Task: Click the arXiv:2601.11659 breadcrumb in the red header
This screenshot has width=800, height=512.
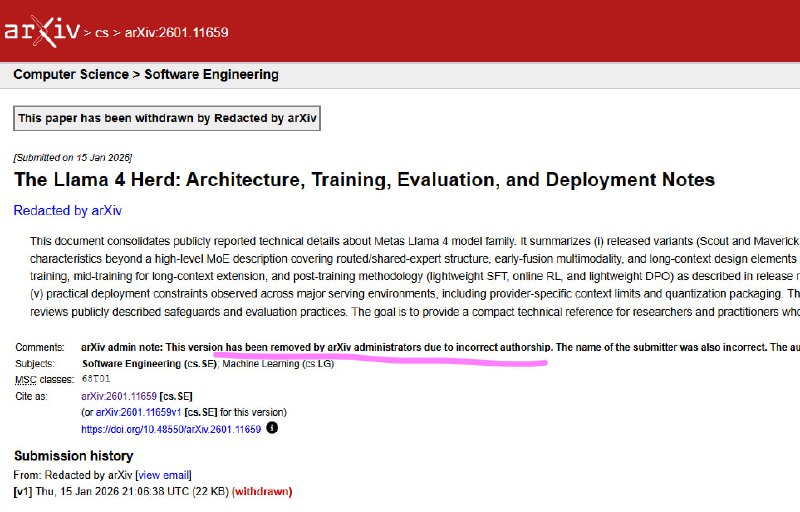Action: coord(176,32)
